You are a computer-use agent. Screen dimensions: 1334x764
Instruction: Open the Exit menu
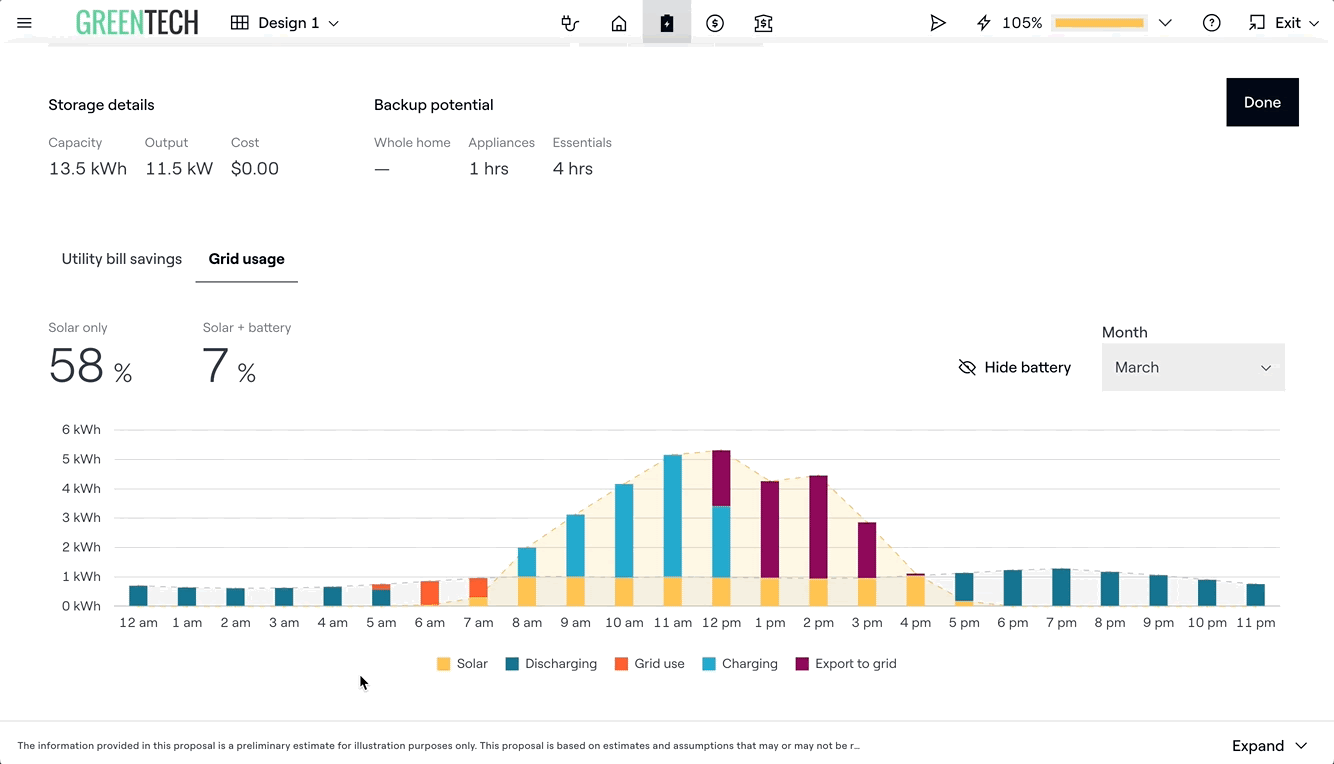click(1284, 23)
